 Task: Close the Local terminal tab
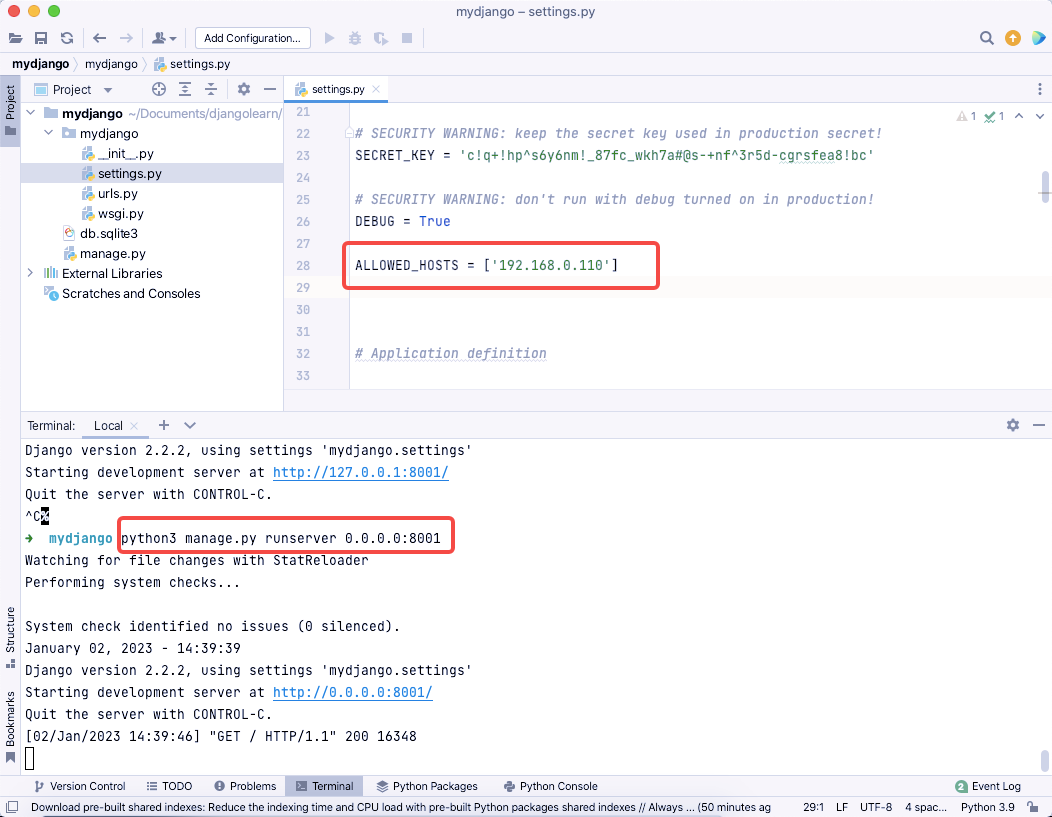click(134, 426)
